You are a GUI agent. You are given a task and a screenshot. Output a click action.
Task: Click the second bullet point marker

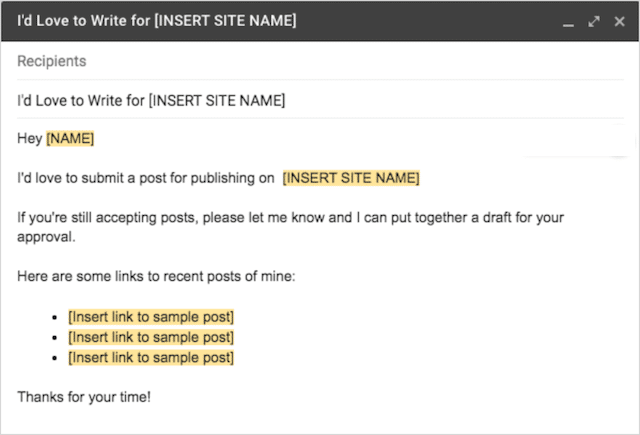53,338
